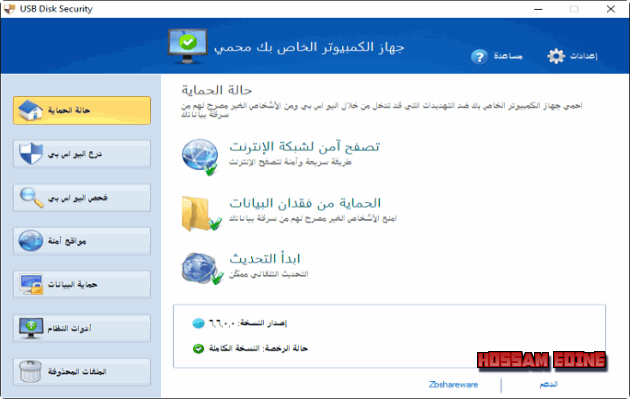Open the Zbshareware link

coord(453,385)
